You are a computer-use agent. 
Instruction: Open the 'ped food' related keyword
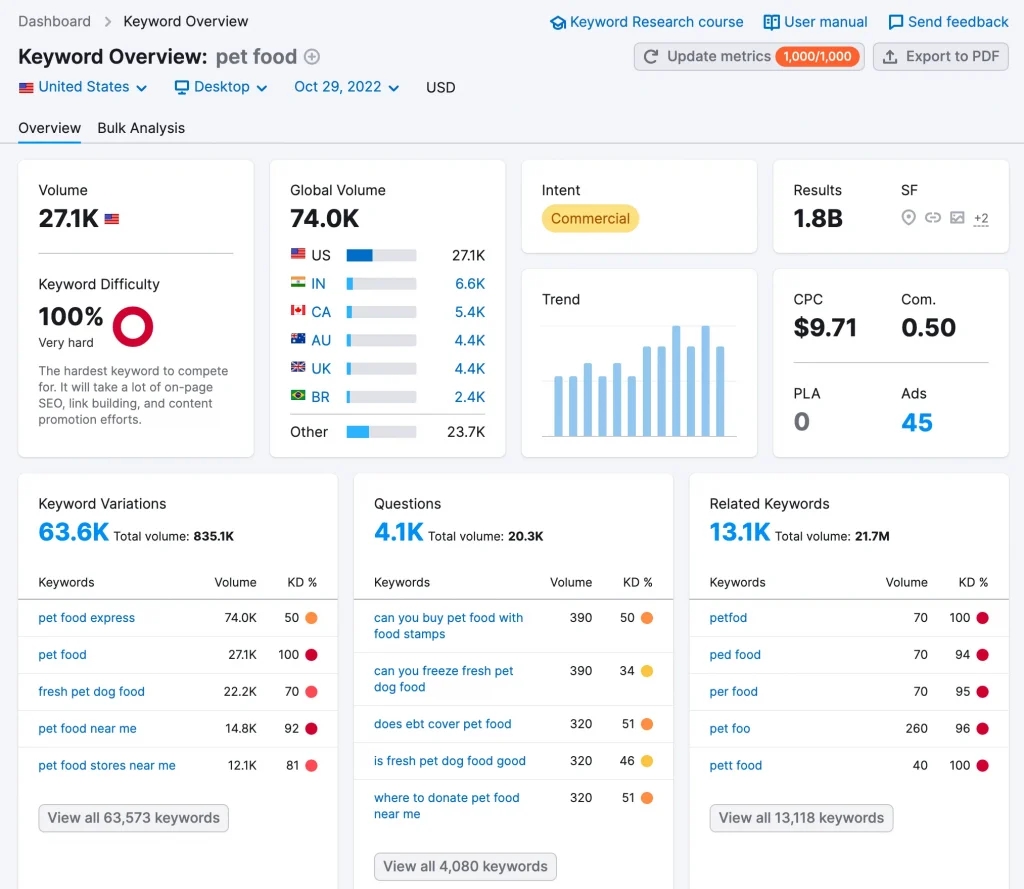pyautogui.click(x=735, y=655)
